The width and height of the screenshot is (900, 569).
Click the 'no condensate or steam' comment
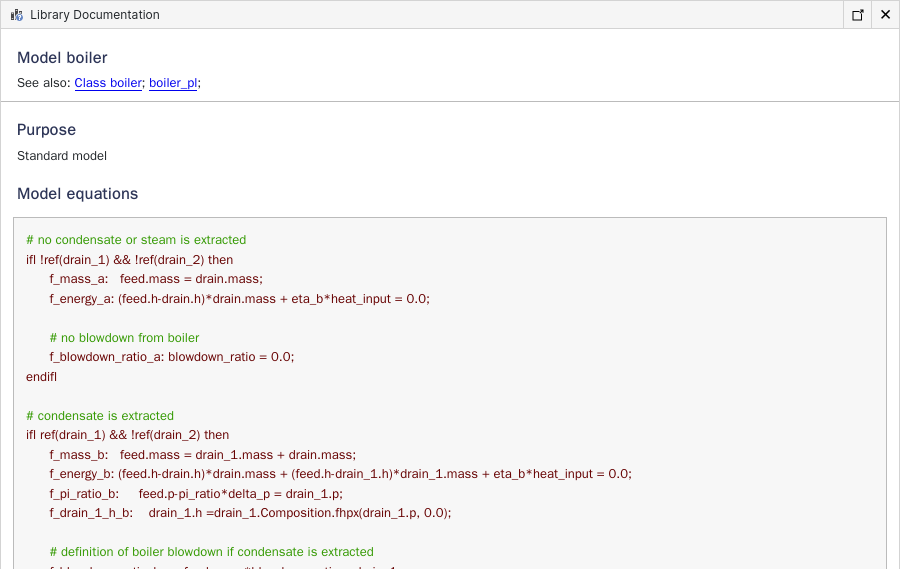(x=136, y=240)
